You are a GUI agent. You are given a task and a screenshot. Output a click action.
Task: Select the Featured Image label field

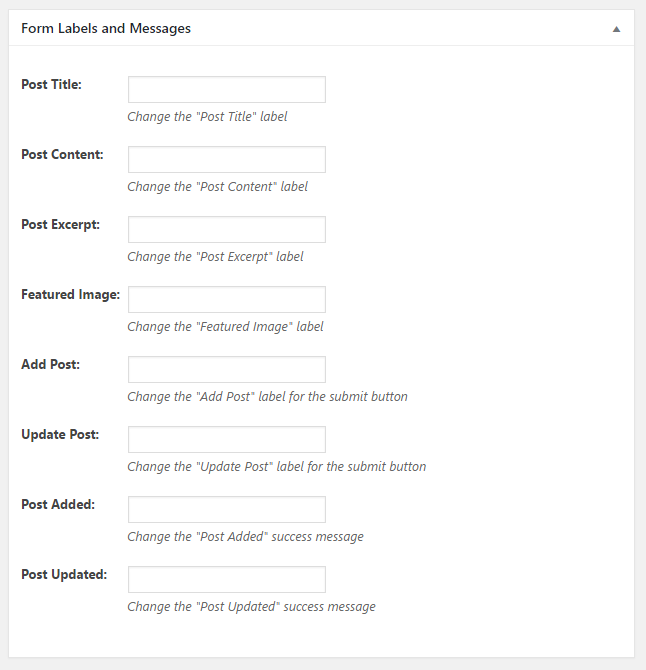[227, 299]
